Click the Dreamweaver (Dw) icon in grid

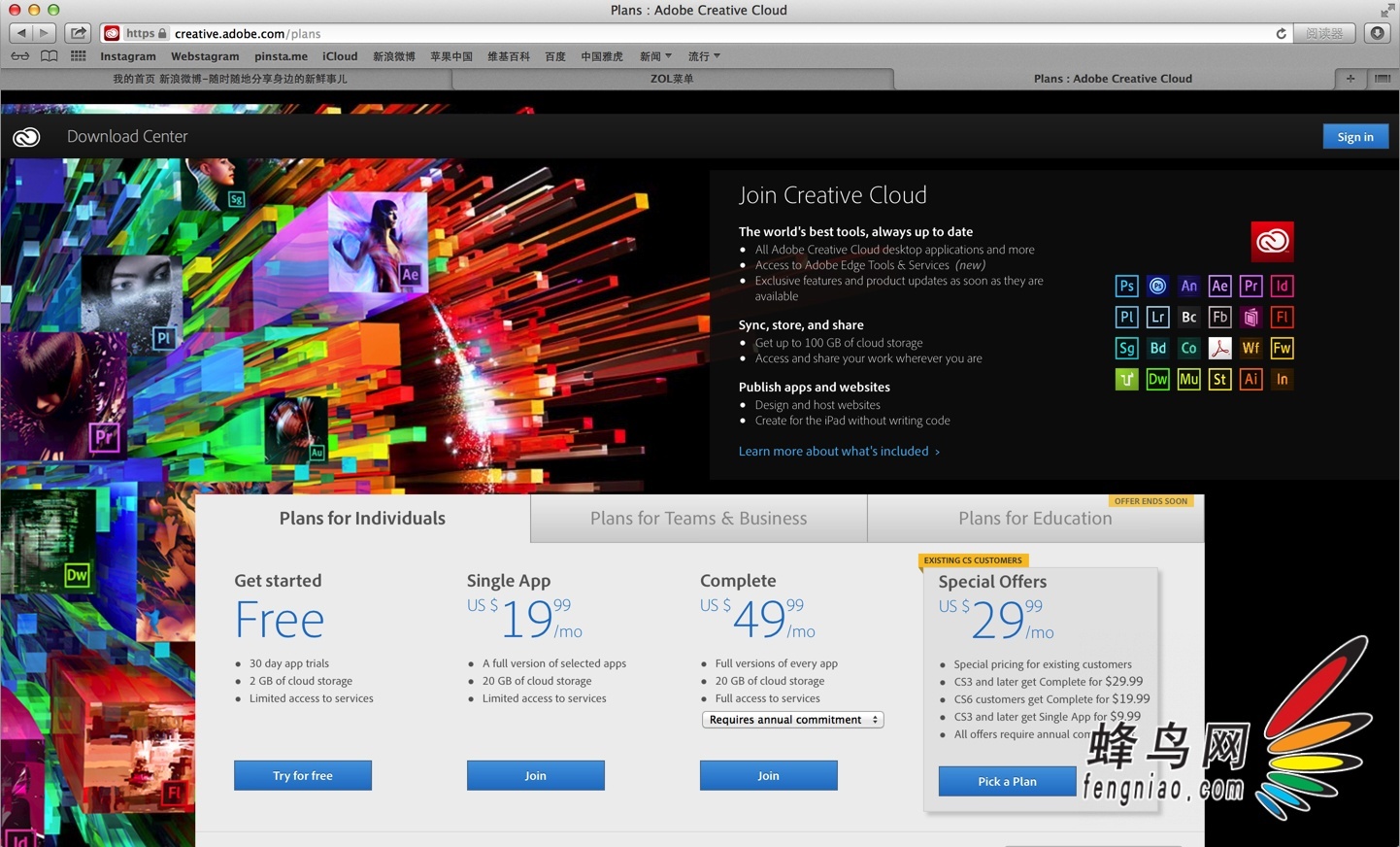point(1157,379)
